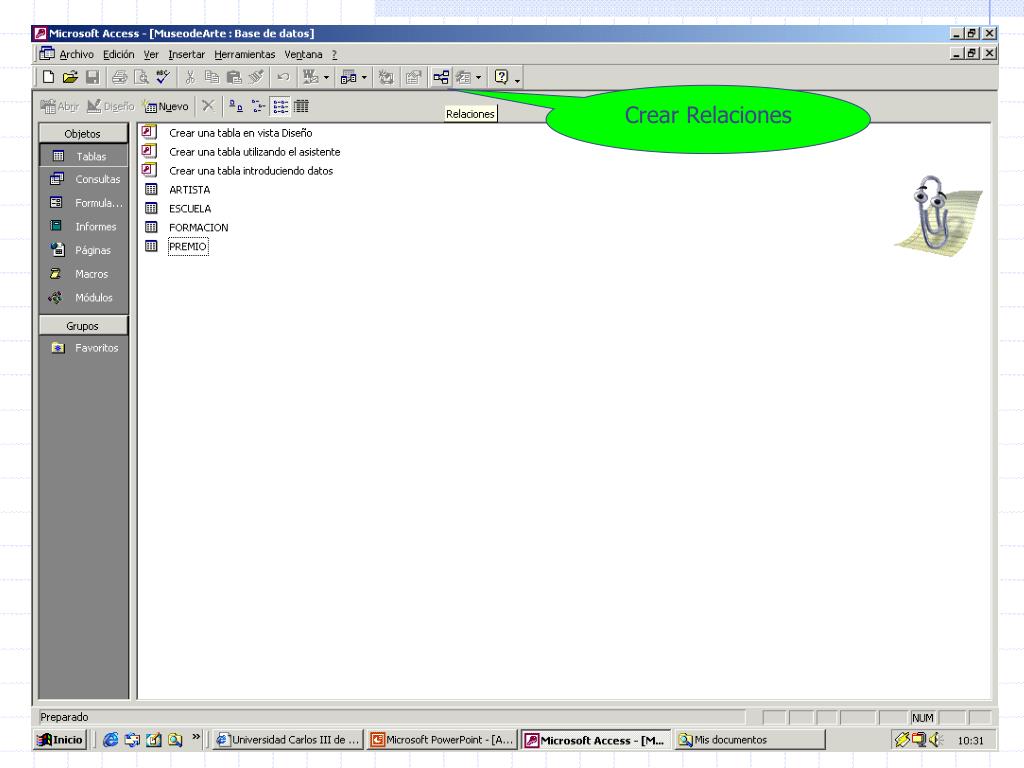Switch to large icons view
Screen dimensions: 1024x768
[x=236, y=106]
